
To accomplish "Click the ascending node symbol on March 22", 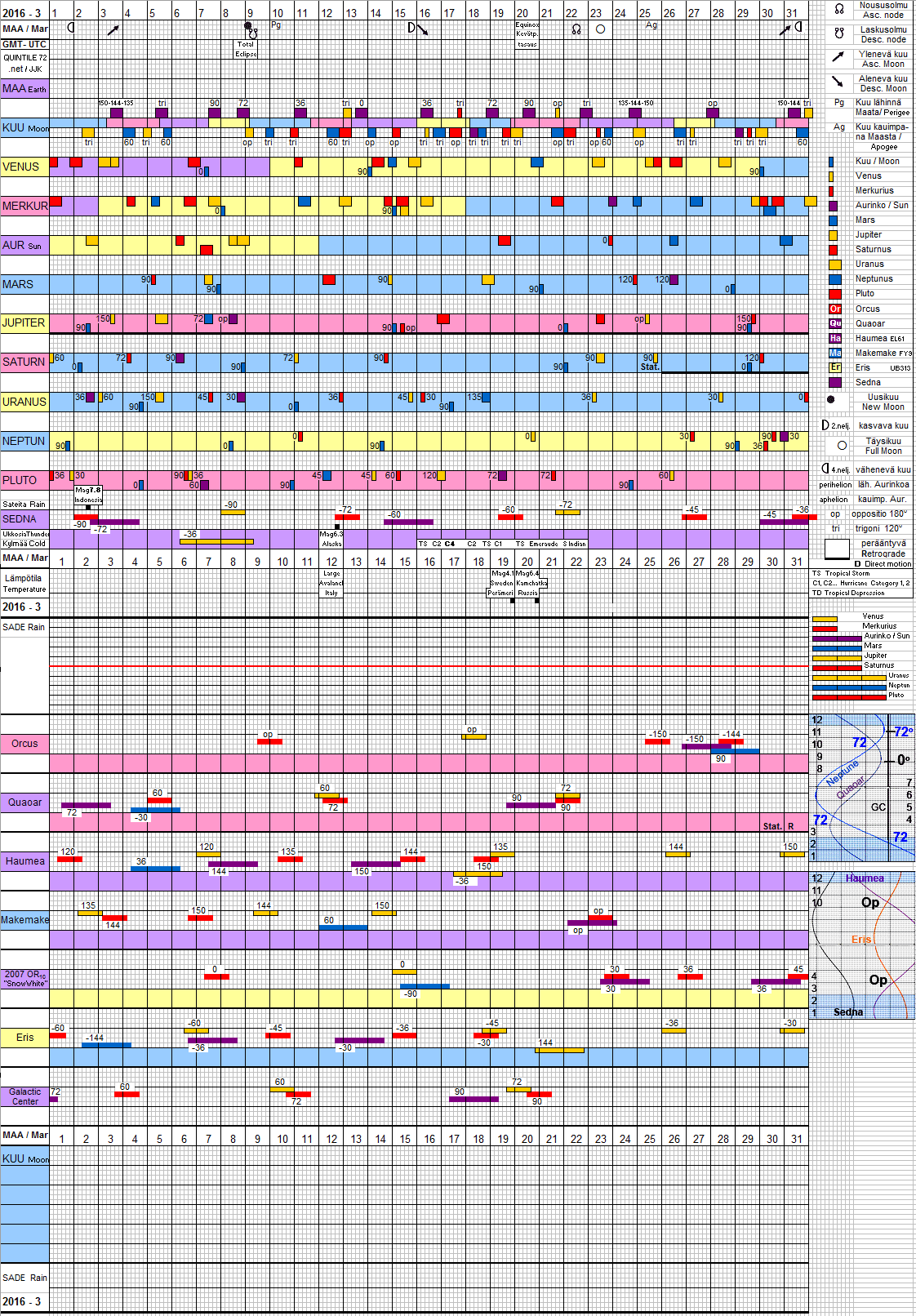I will tap(576, 29).
